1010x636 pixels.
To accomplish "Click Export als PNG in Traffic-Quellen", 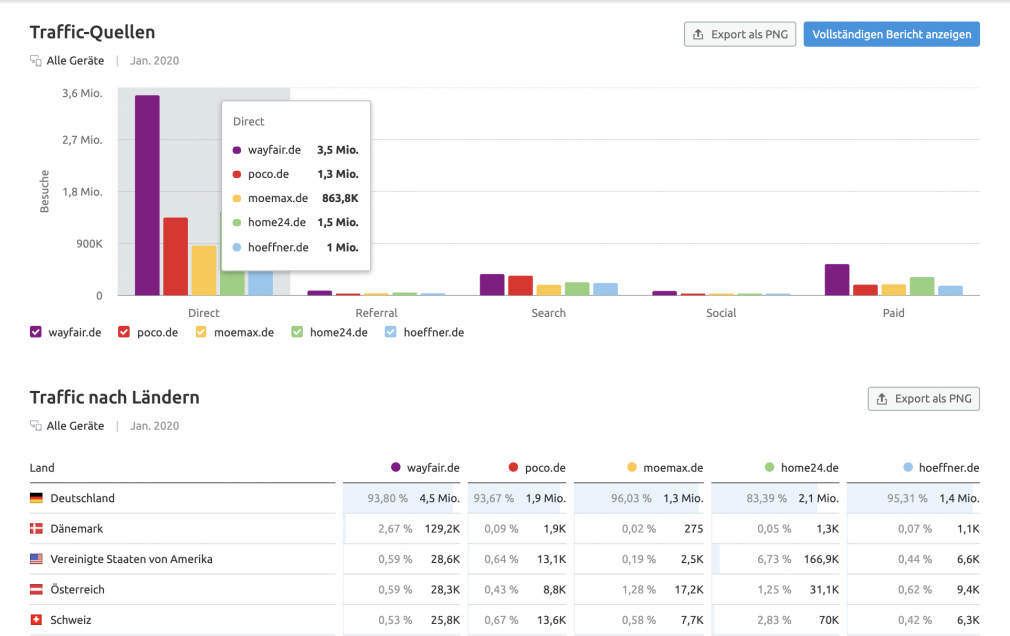I will click(739, 34).
